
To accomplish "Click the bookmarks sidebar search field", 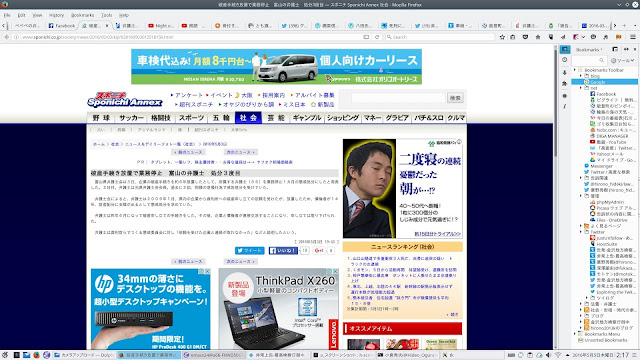I will click(x=588, y=60).
